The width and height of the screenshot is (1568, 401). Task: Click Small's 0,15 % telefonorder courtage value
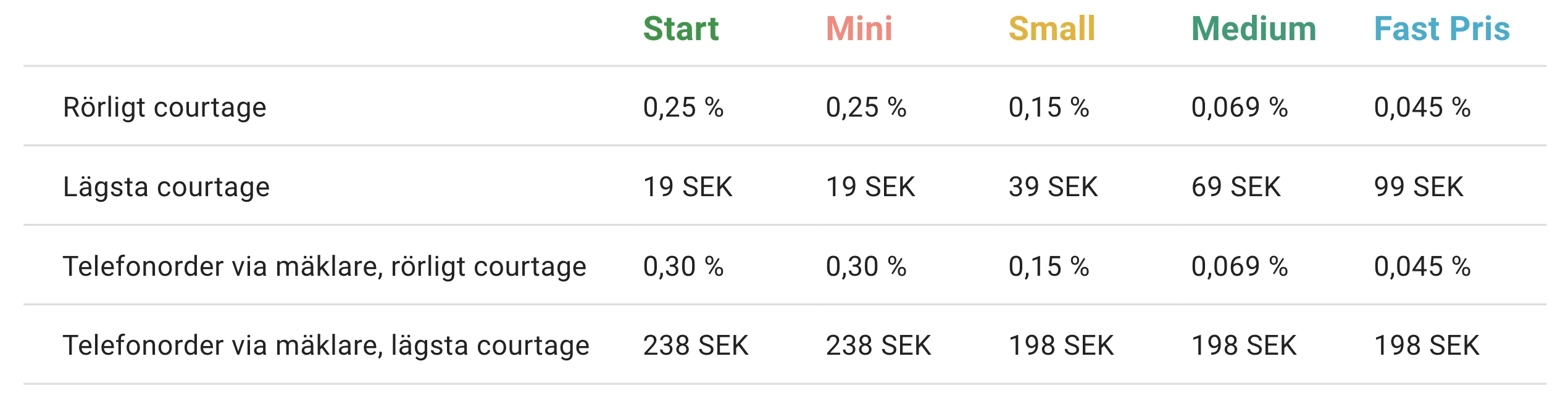pos(1048,267)
